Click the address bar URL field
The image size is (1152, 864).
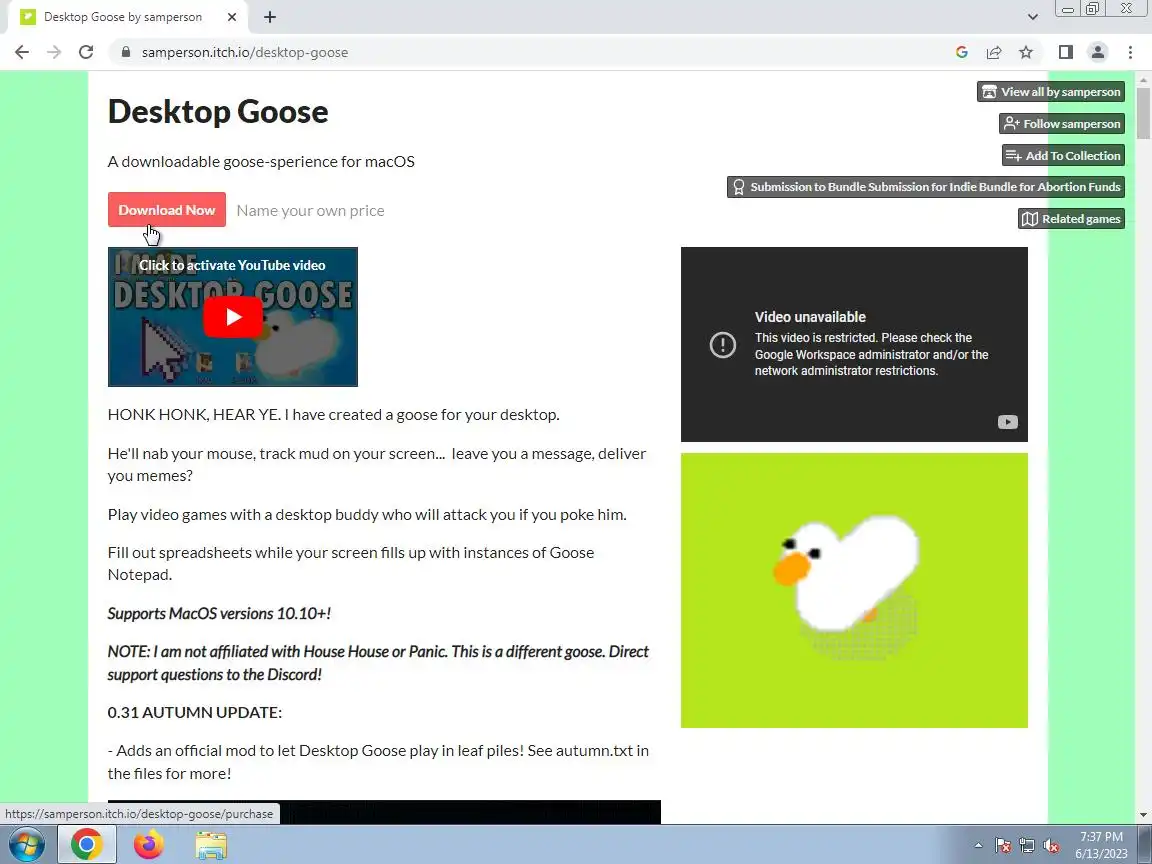[x=529, y=52]
